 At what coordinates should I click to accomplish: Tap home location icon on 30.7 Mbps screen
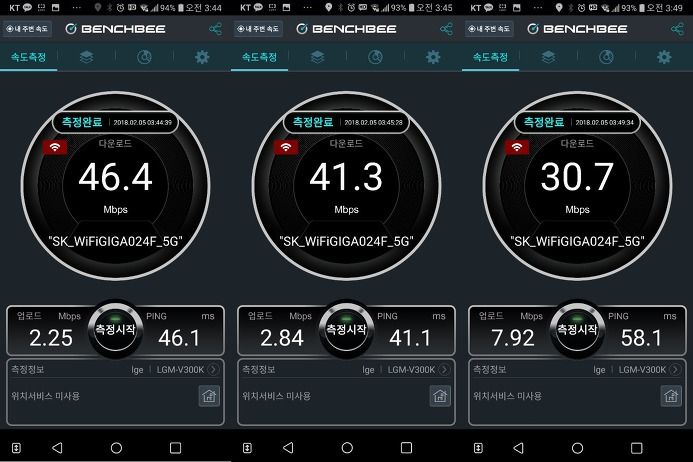(x=671, y=396)
